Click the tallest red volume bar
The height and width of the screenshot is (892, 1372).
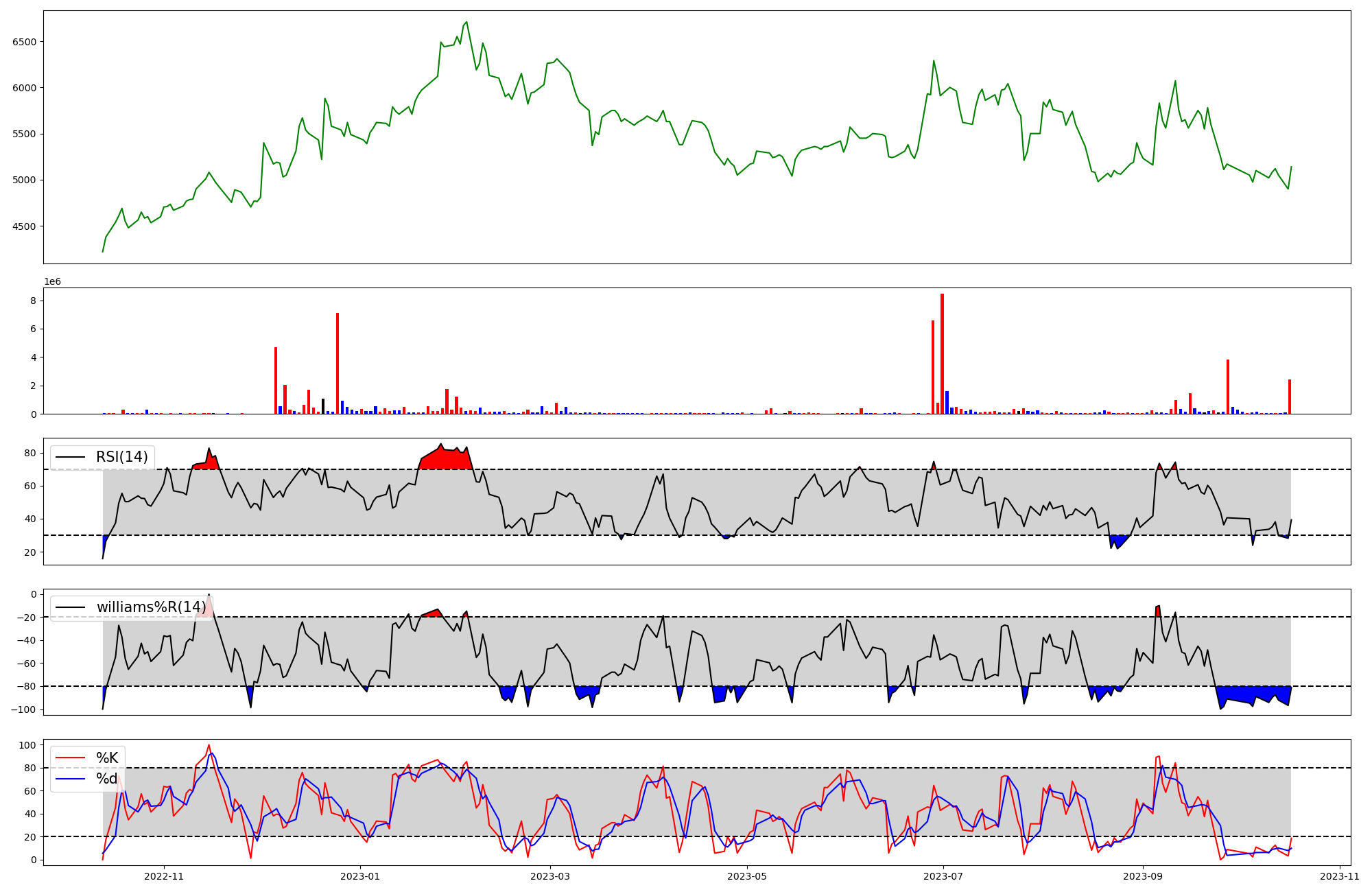pyautogui.click(x=942, y=353)
